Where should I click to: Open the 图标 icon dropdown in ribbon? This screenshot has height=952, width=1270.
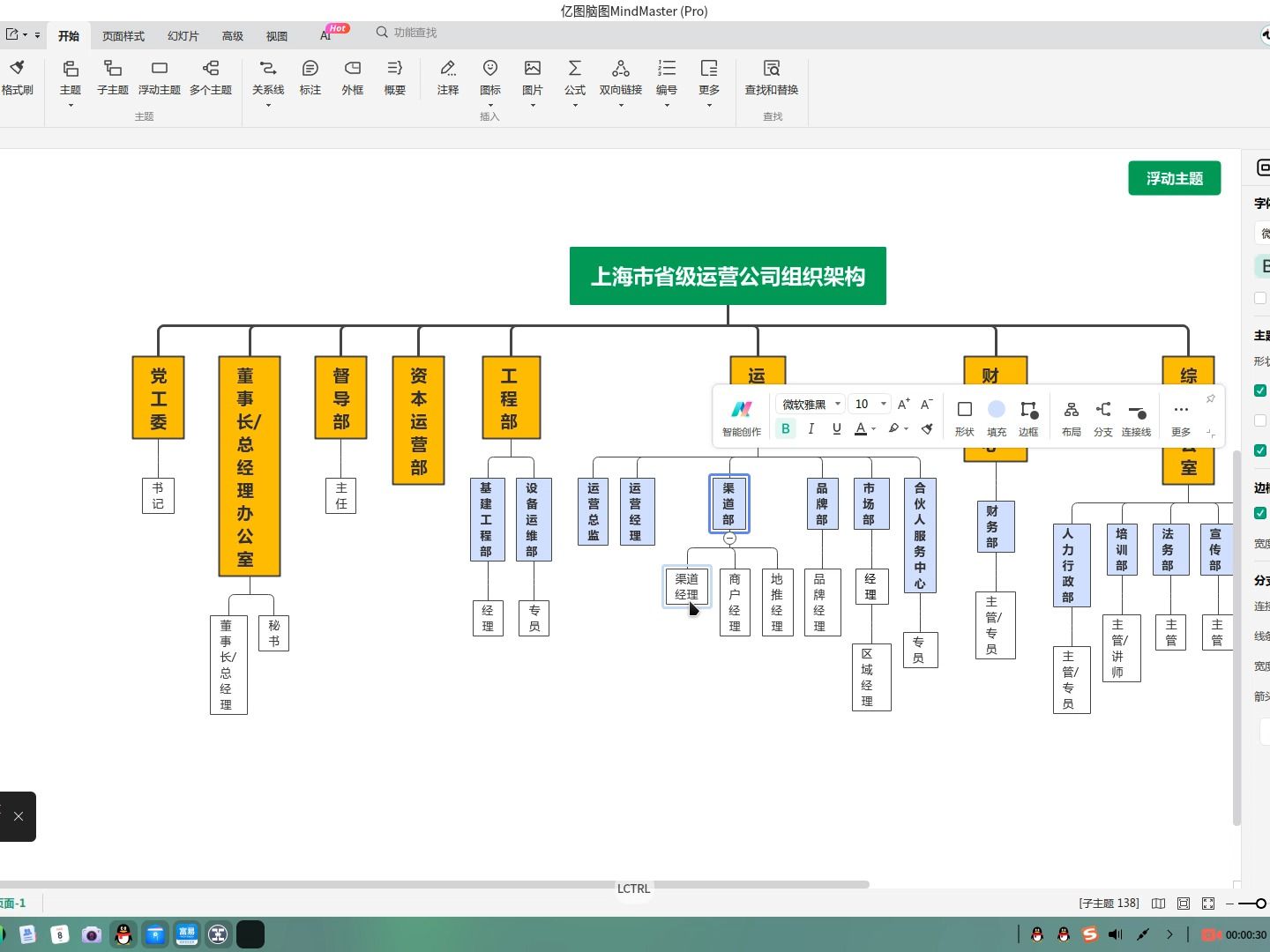coord(490,106)
